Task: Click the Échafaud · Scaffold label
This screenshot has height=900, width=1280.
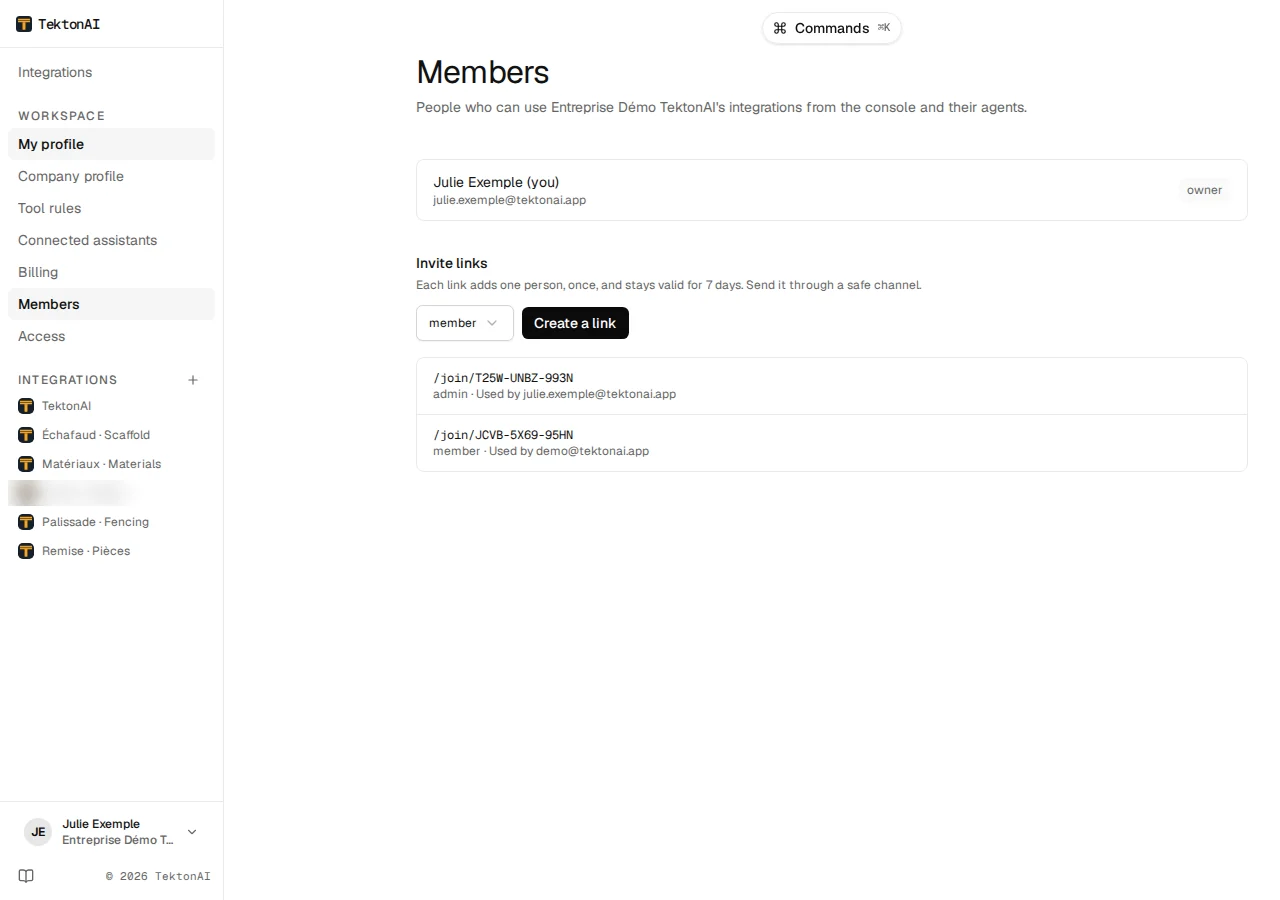Action: [96, 435]
